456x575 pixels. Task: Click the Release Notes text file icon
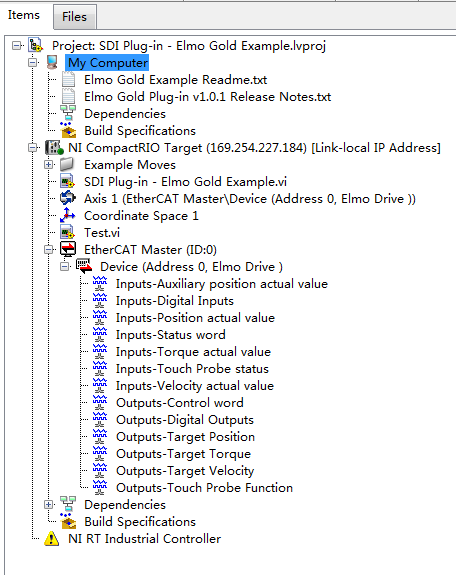pos(68,96)
